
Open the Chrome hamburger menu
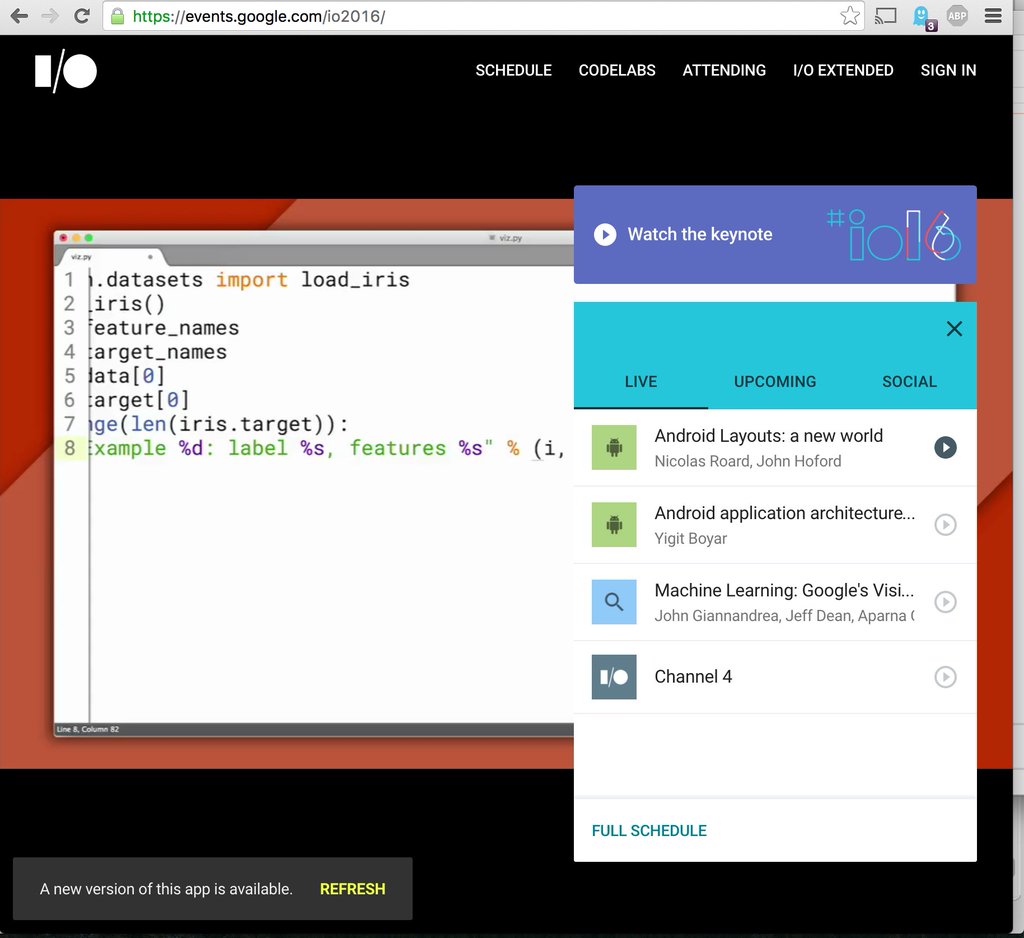(x=993, y=16)
